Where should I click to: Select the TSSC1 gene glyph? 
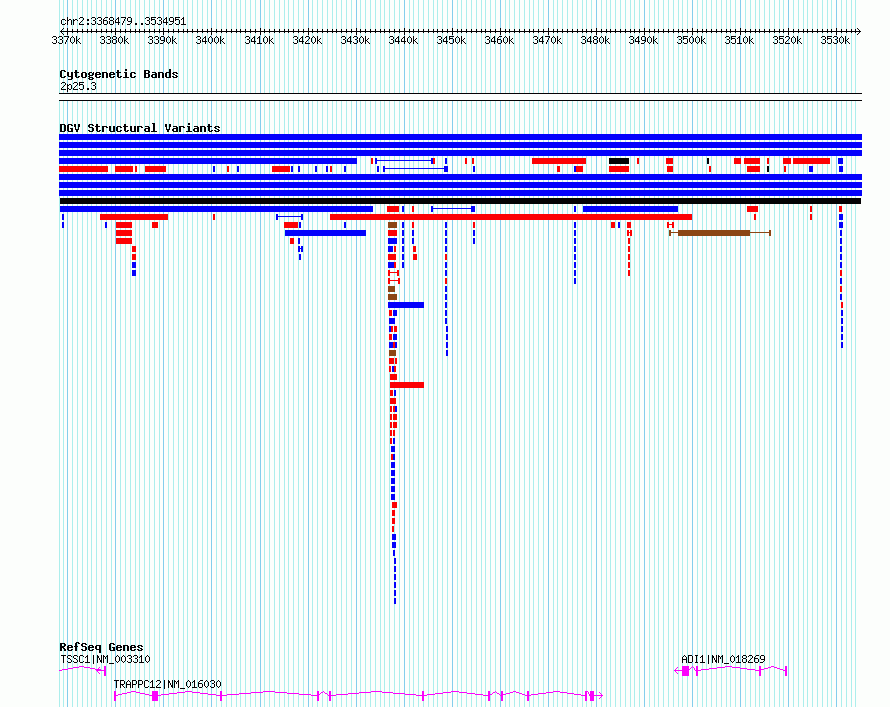82,671
